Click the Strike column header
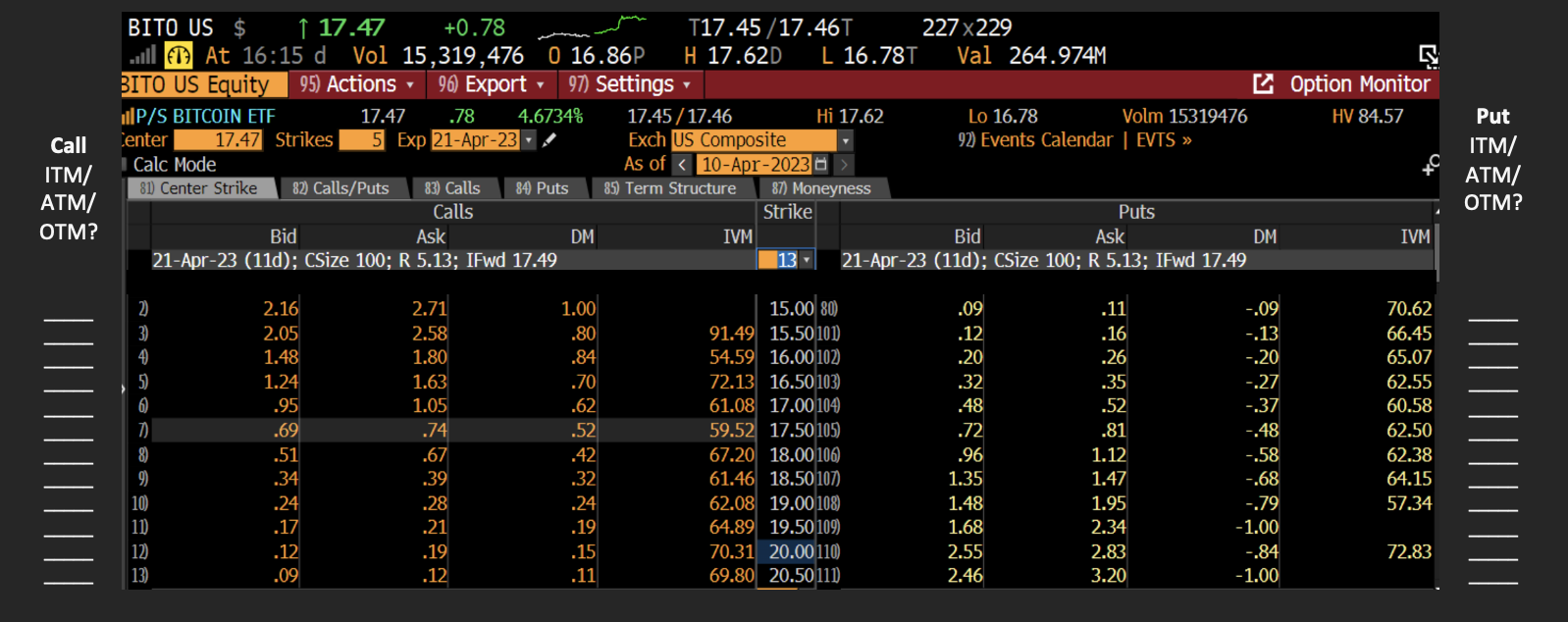Image resolution: width=1568 pixels, height=622 pixels. [788, 212]
